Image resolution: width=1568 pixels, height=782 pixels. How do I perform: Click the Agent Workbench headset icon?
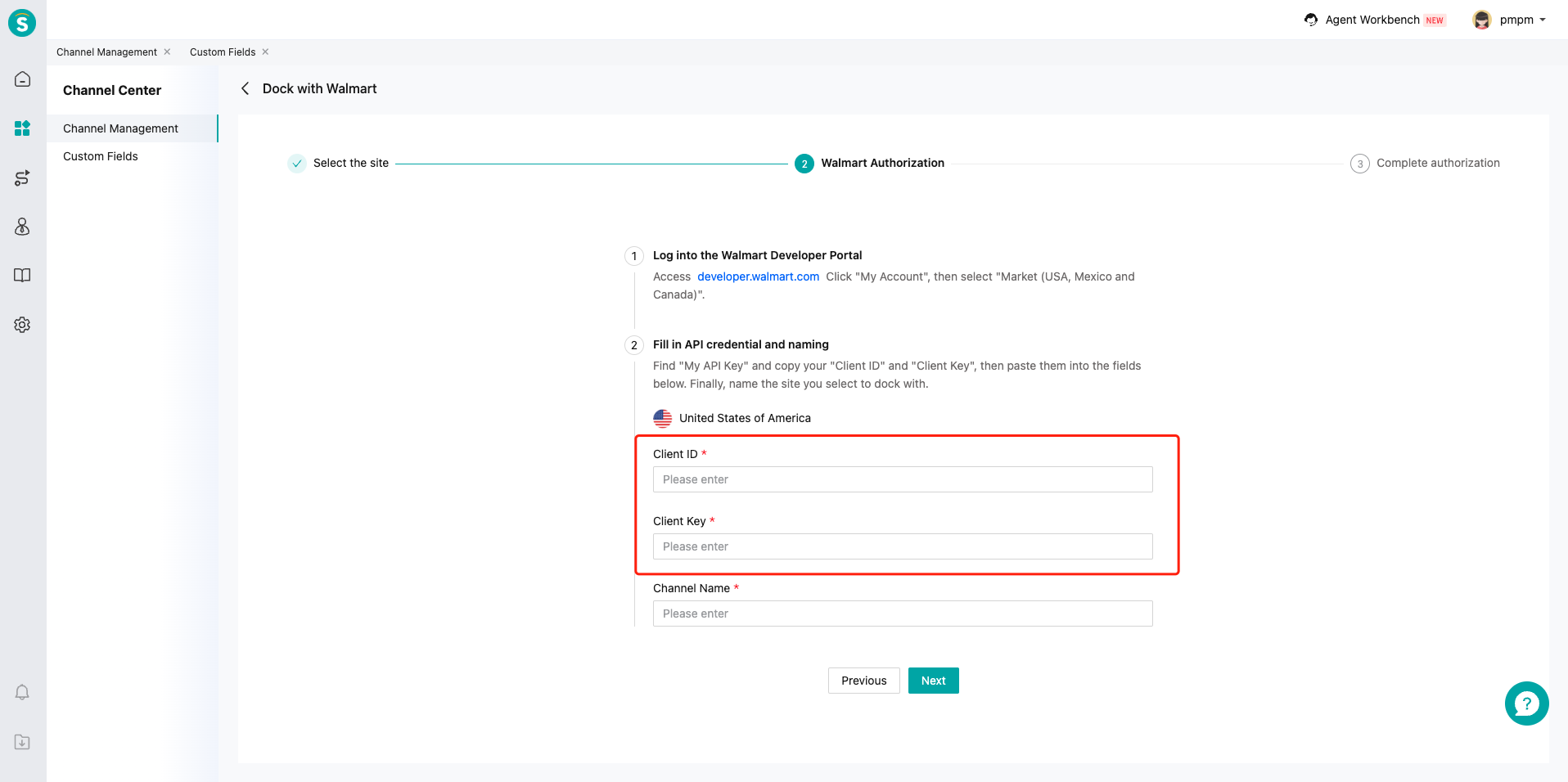click(1311, 20)
